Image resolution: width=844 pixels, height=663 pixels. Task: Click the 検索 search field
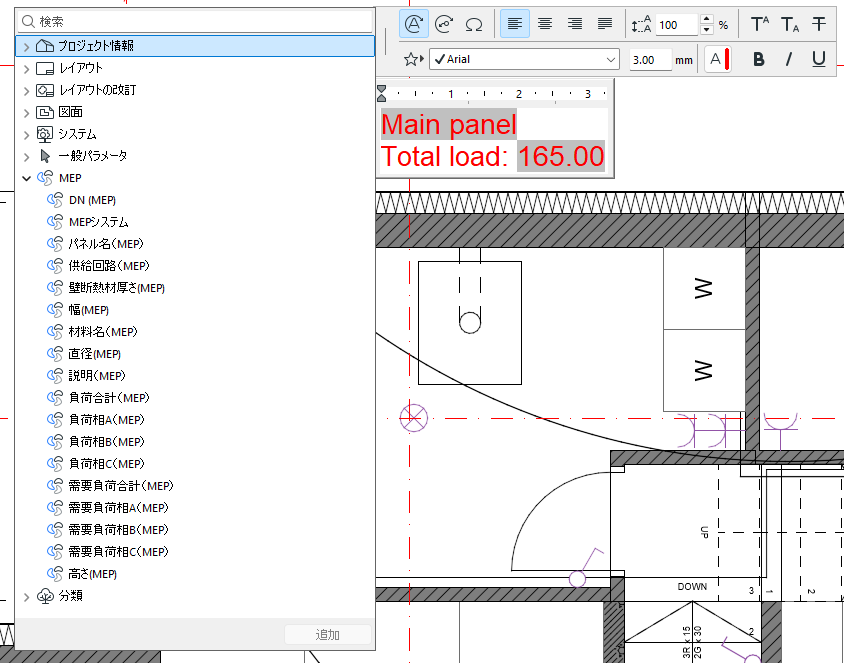click(x=195, y=22)
